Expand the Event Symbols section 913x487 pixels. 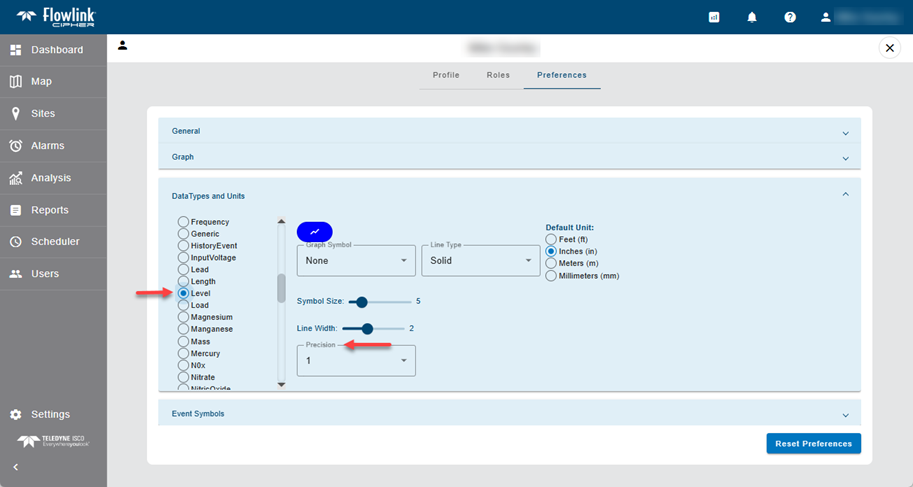click(x=509, y=413)
